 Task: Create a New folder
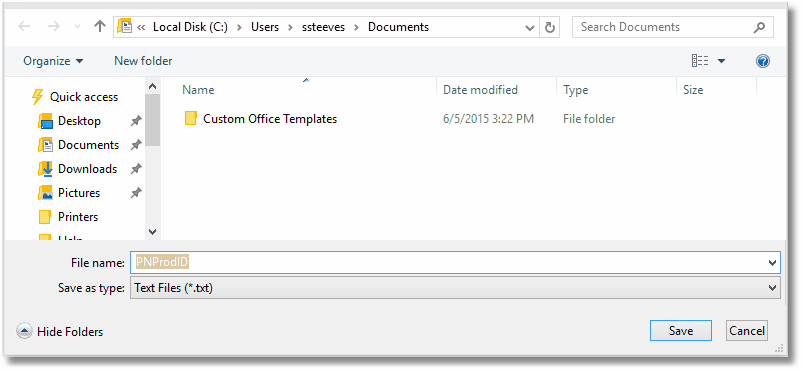(x=143, y=61)
